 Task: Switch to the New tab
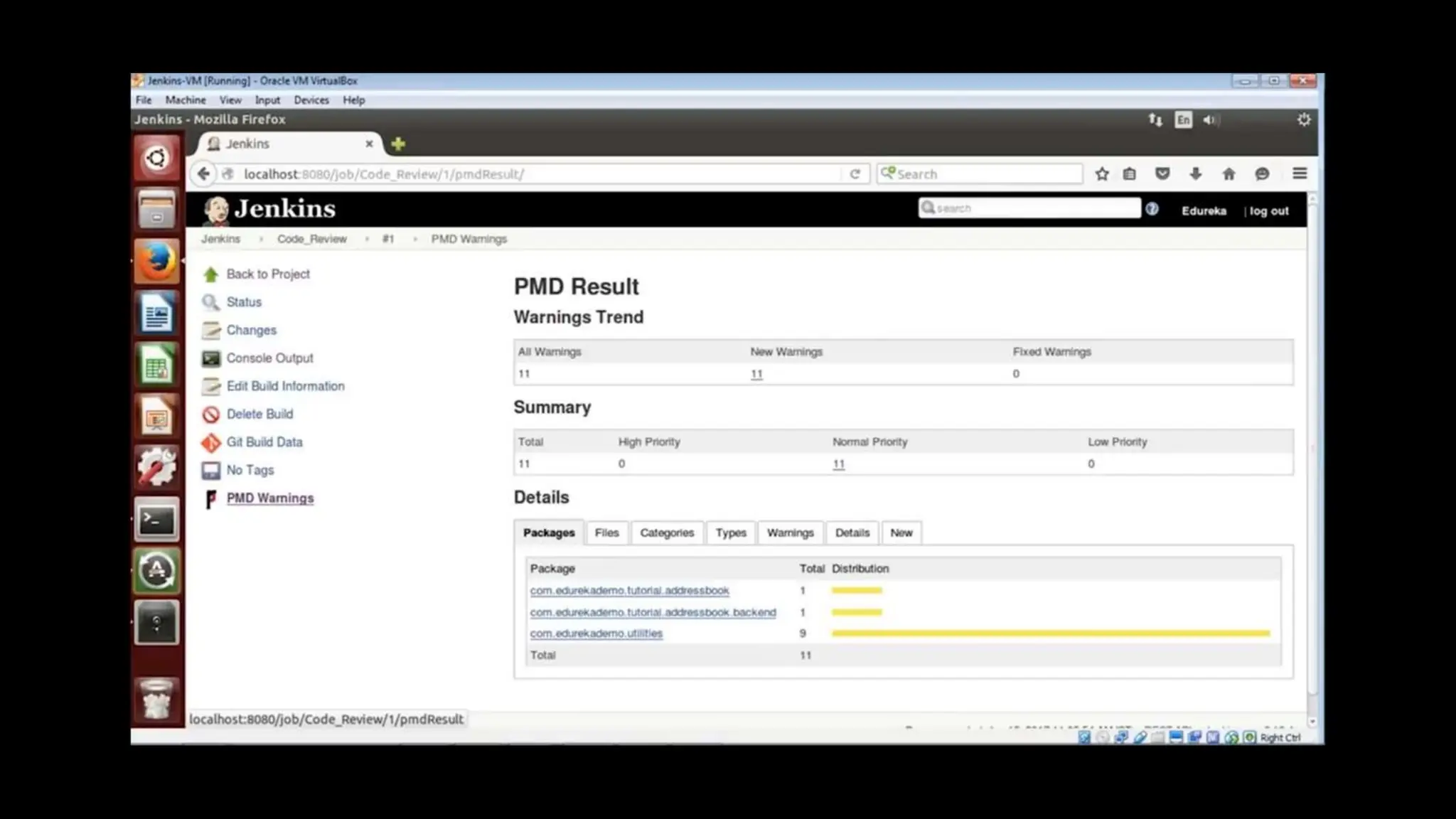pyautogui.click(x=901, y=532)
